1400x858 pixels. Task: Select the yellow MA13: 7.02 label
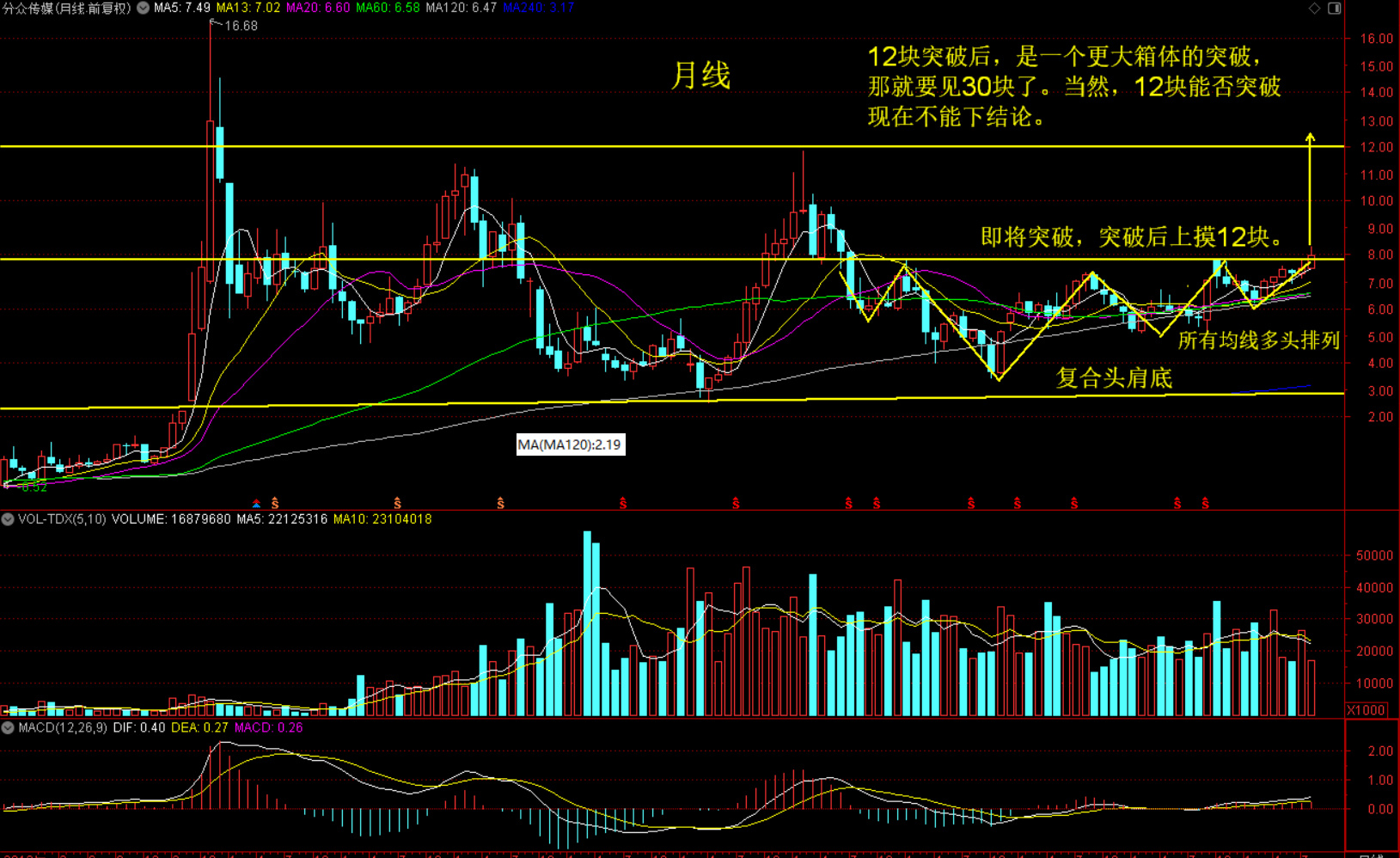click(x=248, y=8)
